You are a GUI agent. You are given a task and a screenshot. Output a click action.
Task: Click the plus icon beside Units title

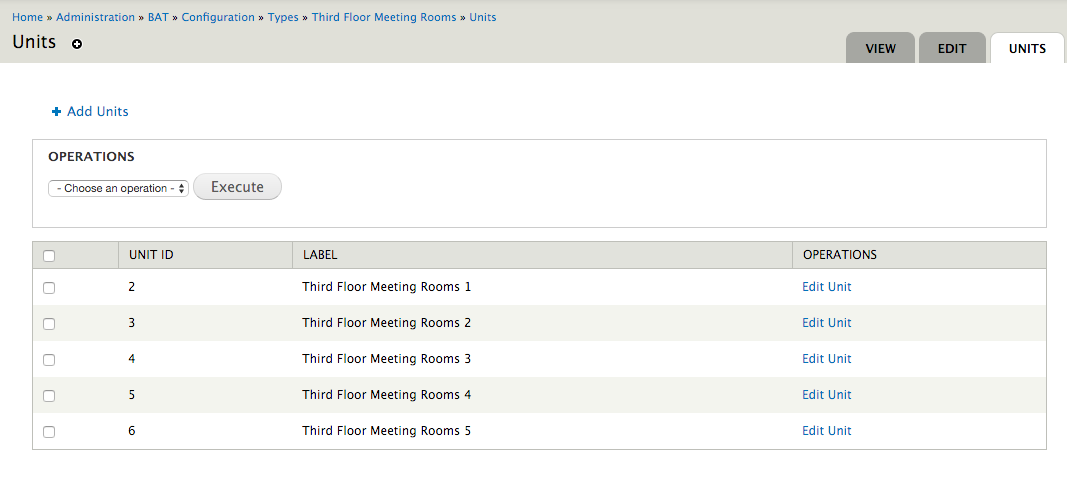point(77,44)
